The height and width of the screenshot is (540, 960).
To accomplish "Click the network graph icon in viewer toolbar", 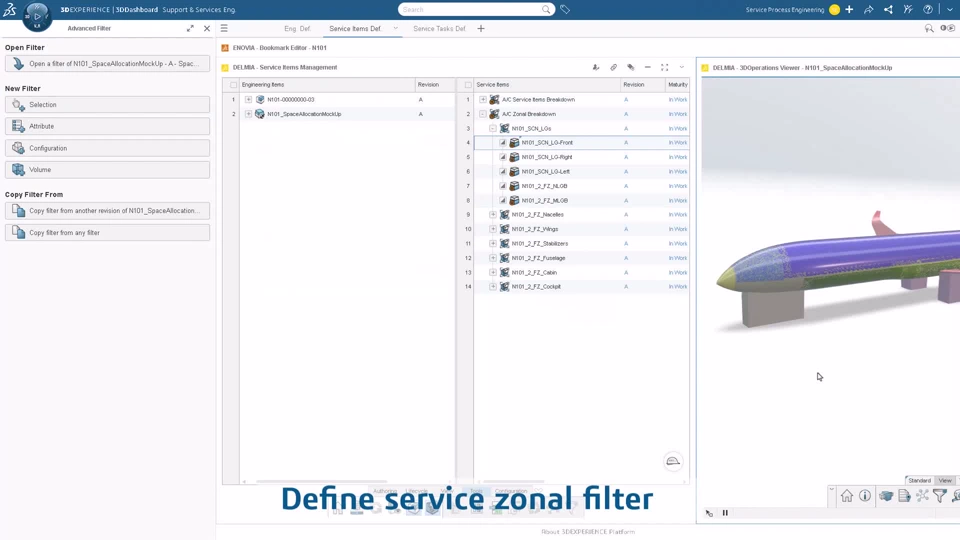I will pos(922,496).
